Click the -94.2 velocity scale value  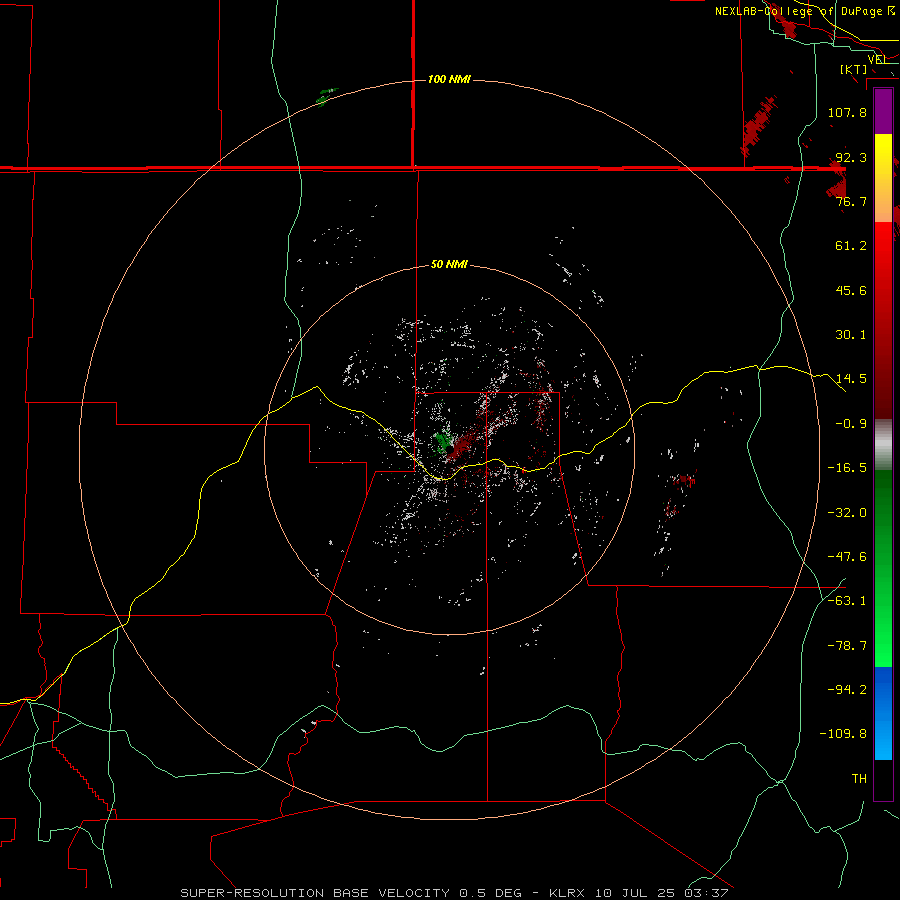coord(847,689)
